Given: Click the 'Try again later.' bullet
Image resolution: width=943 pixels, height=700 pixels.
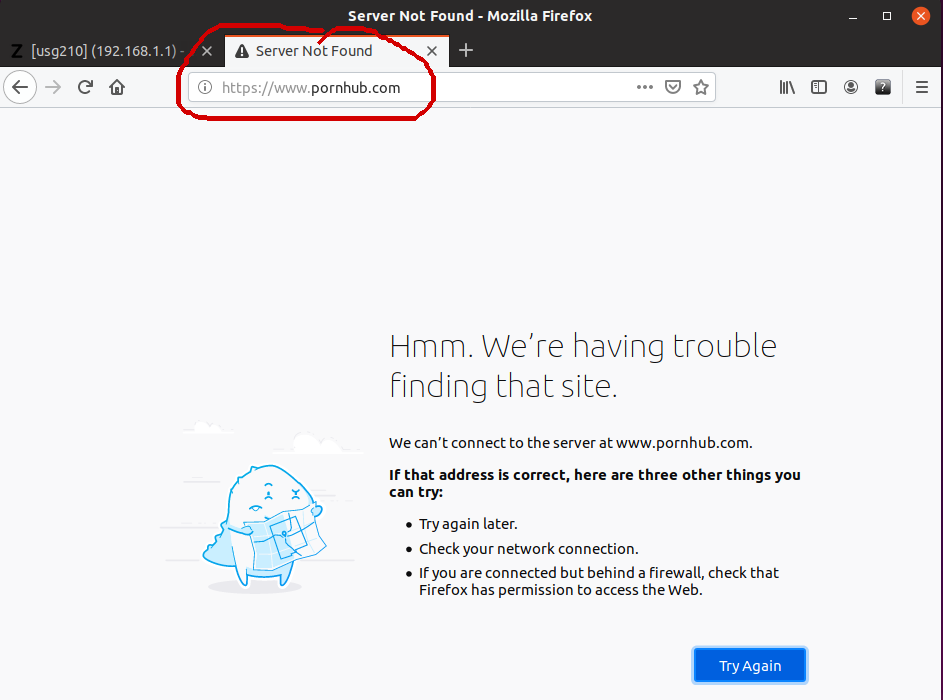Looking at the screenshot, I should (468, 524).
